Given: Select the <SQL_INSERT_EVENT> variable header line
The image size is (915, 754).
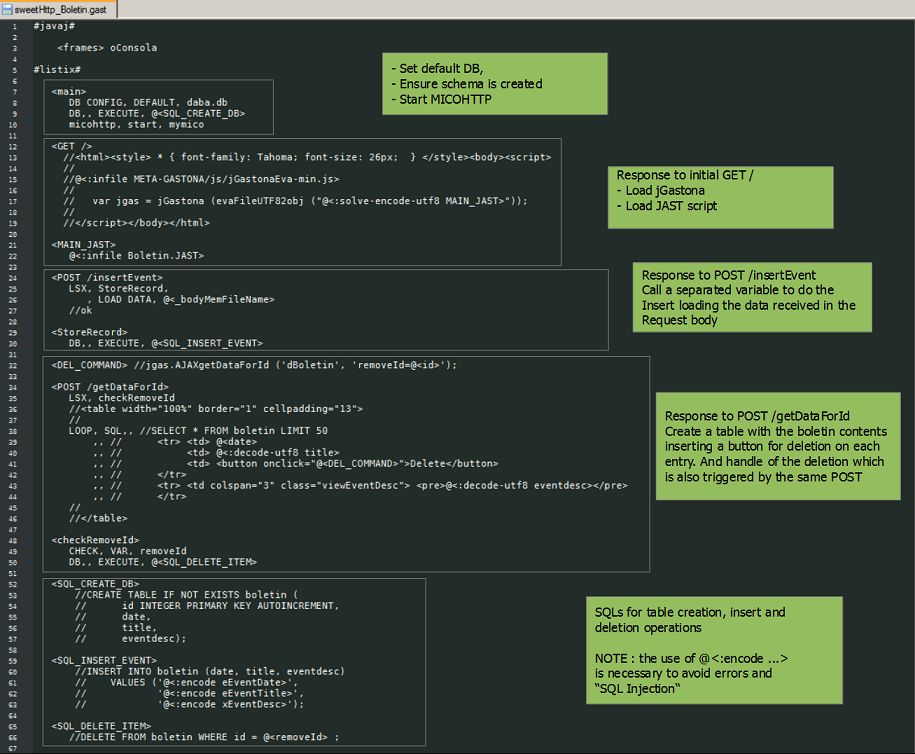Looking at the screenshot, I should [x=104, y=661].
